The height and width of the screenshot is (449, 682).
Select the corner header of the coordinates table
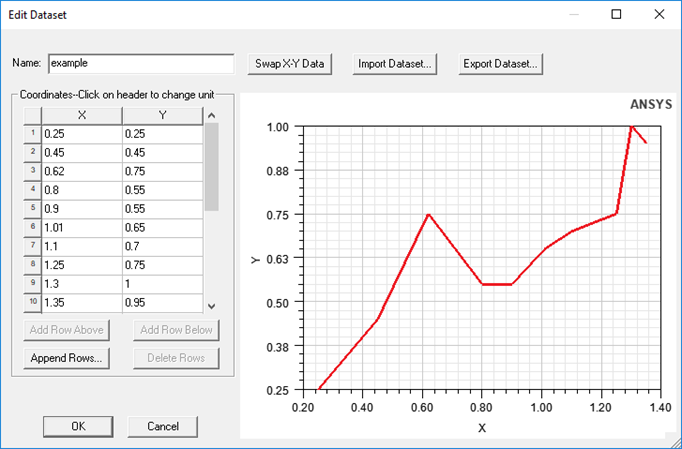pyautogui.click(x=33, y=116)
